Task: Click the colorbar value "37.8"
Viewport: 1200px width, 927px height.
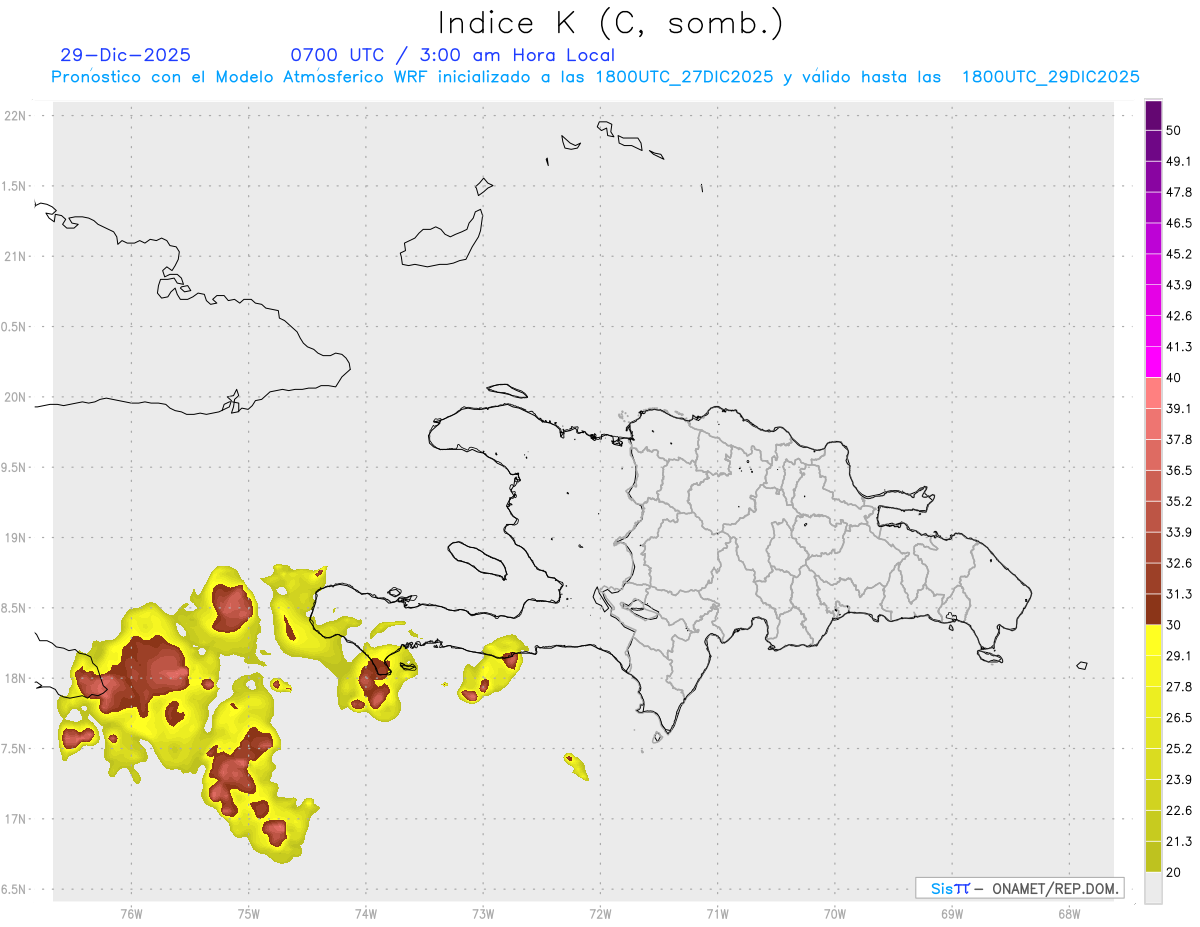Action: coord(1179,440)
